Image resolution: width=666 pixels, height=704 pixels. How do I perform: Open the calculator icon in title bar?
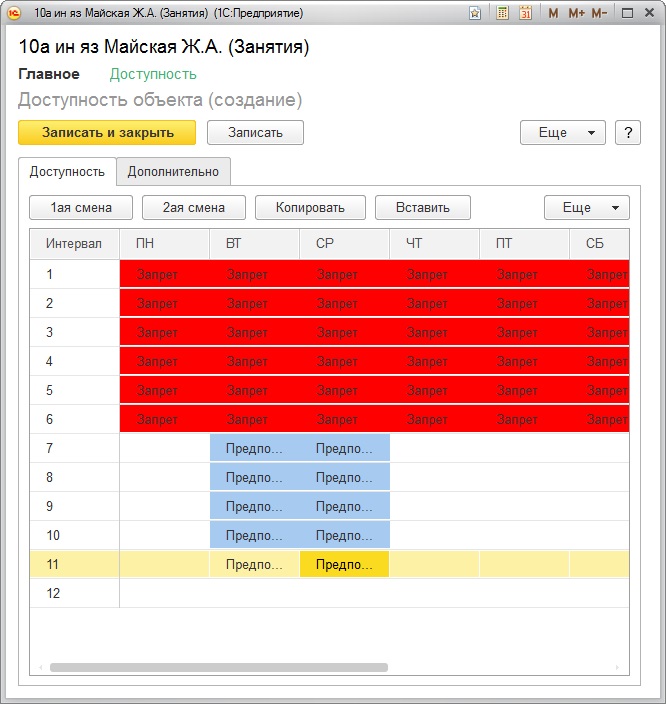click(x=502, y=13)
